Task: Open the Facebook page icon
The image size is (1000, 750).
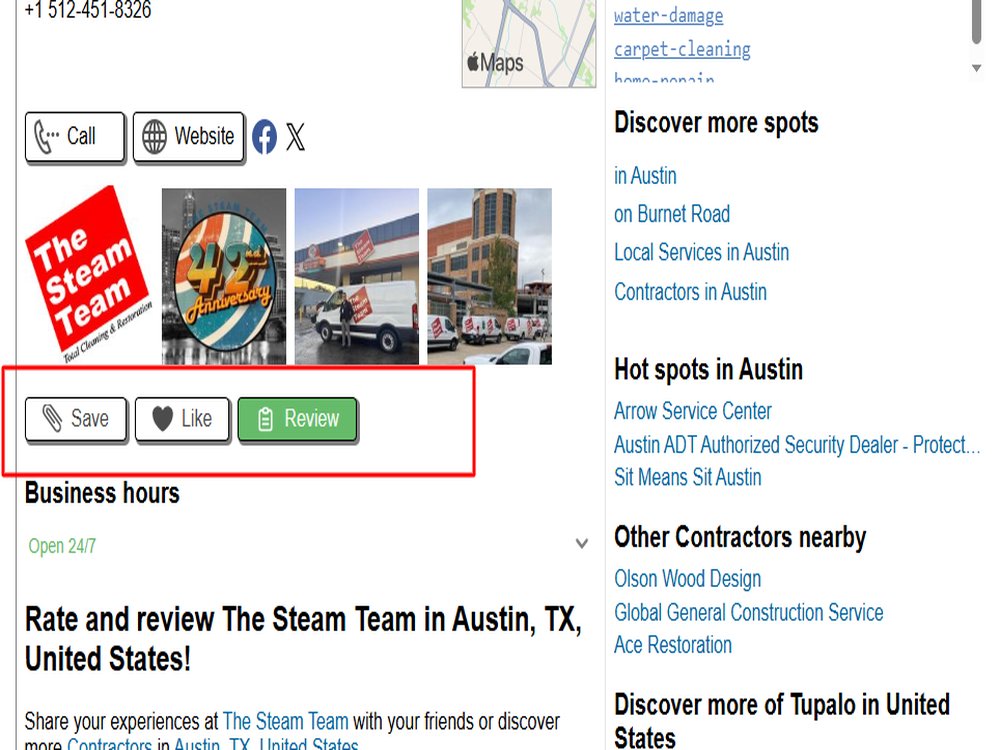Action: 264,136
